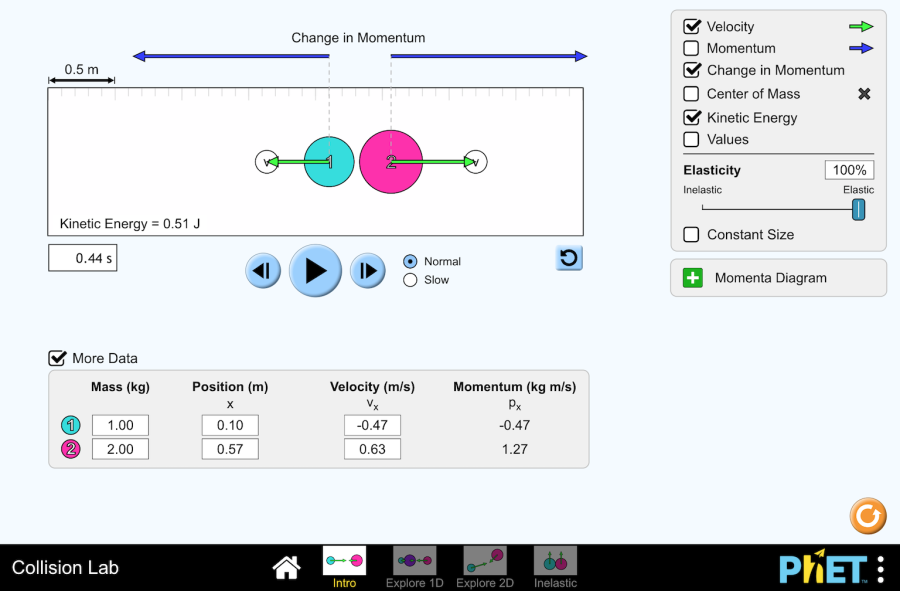Viewport: 900px width, 591px height.
Task: Open the PhET menu three-dots icon
Action: click(x=880, y=568)
